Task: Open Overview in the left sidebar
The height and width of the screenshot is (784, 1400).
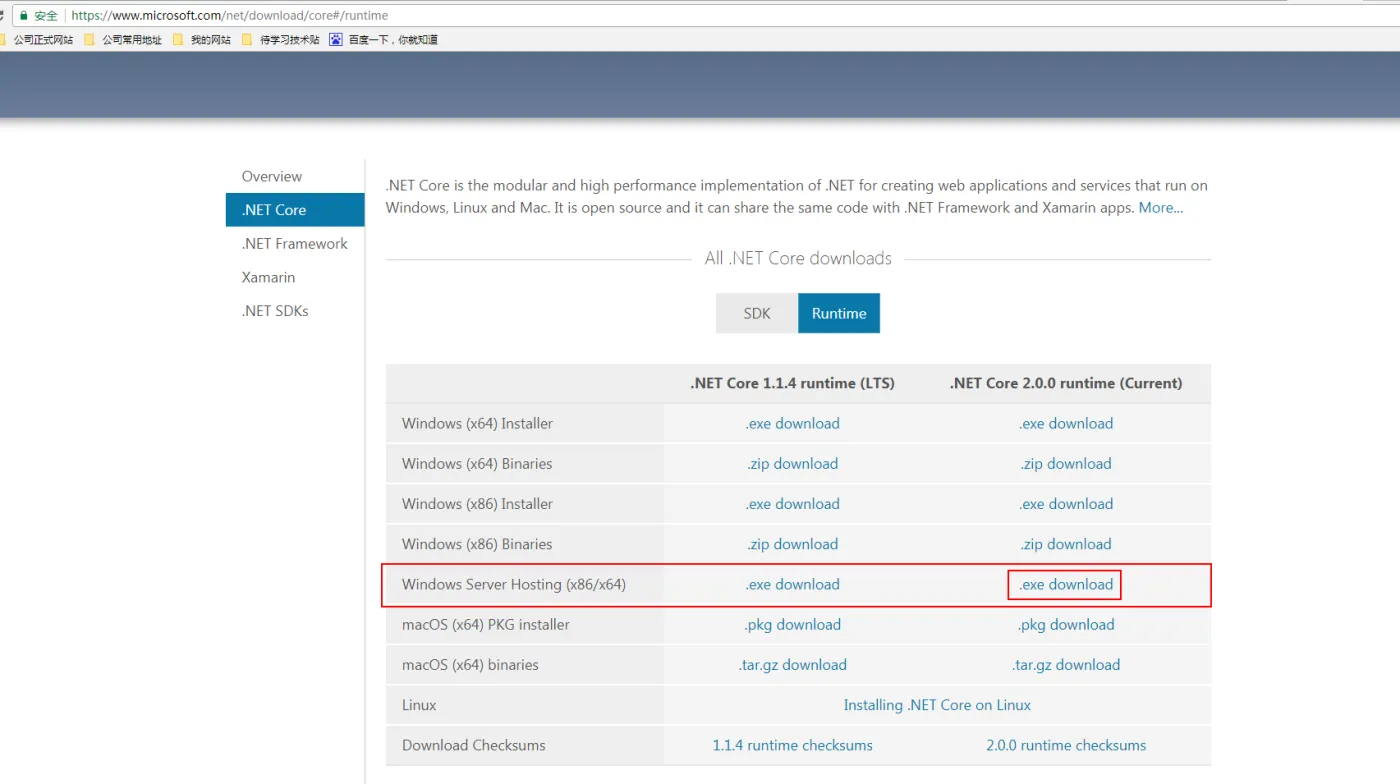Action: coord(271,176)
